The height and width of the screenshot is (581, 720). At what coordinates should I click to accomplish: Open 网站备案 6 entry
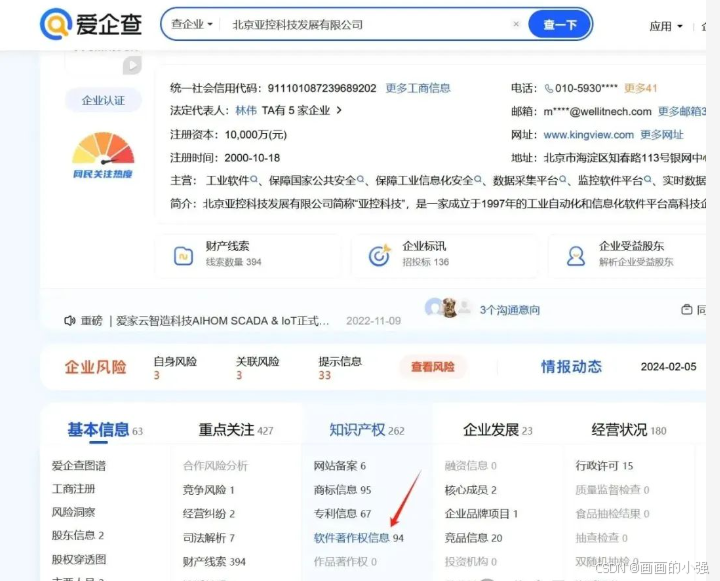click(339, 466)
